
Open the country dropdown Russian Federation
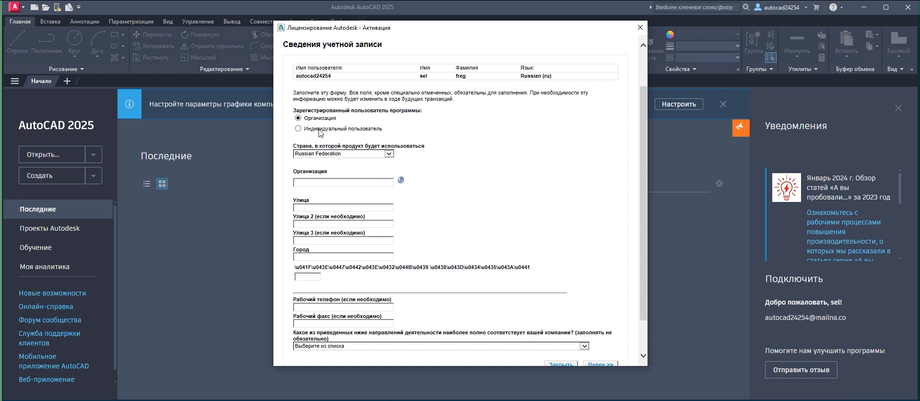(343, 154)
